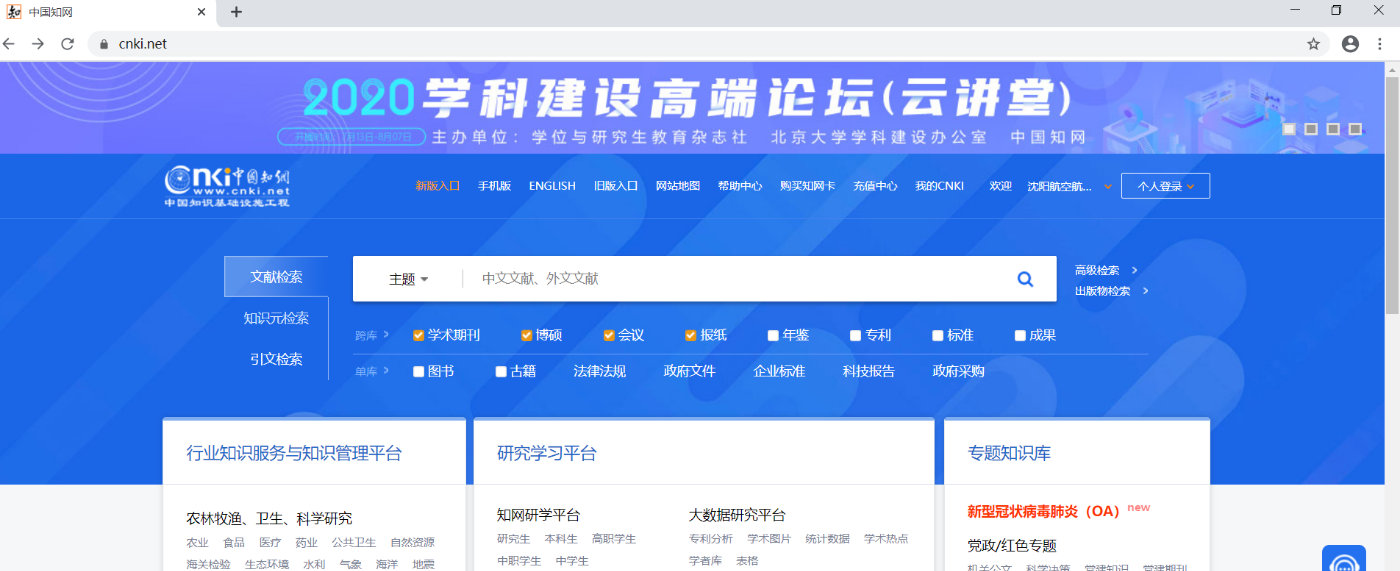This screenshot has width=1400, height=571.
Task: Check the 成果 checkbox
Action: coord(1020,336)
